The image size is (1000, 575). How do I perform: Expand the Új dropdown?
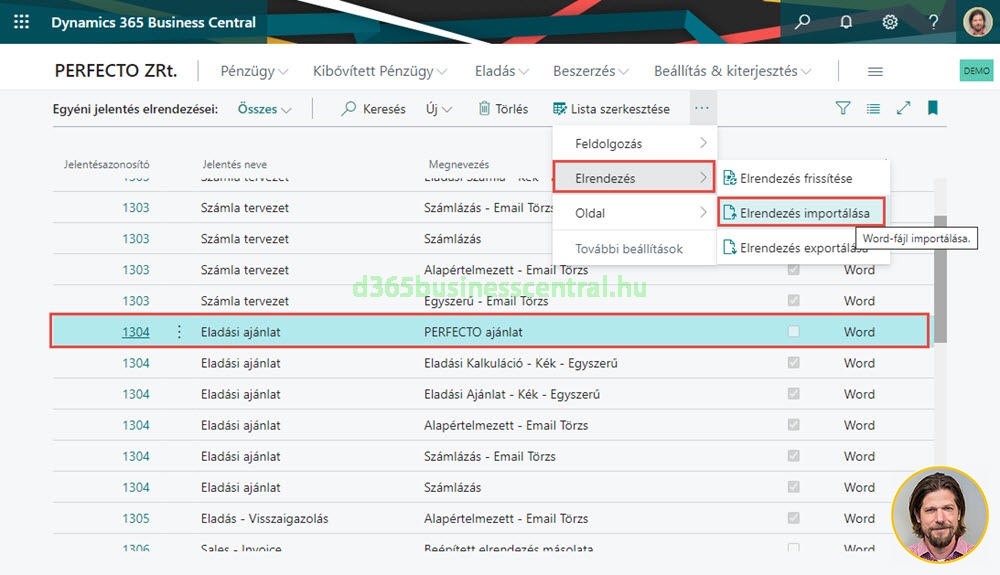[x=439, y=109]
